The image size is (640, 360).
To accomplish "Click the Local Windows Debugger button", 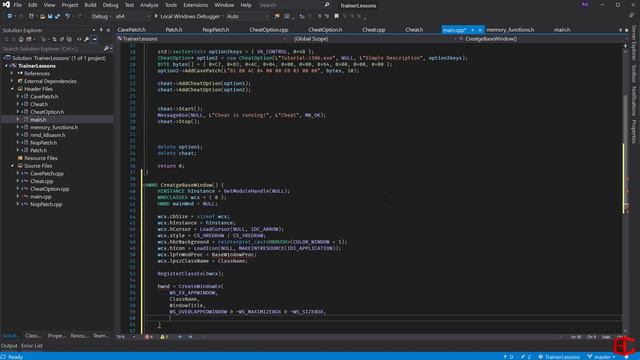I will [x=189, y=16].
